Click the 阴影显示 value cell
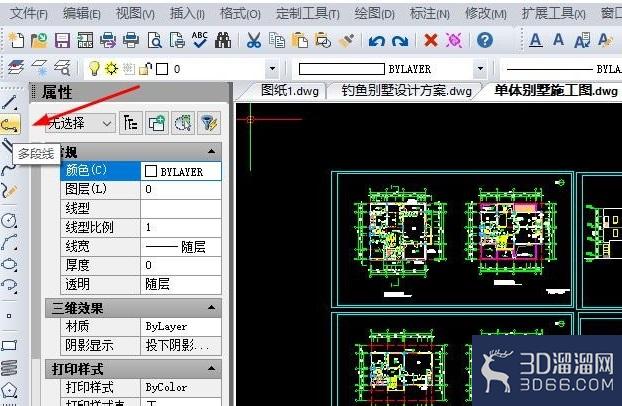The width and height of the screenshot is (622, 406). click(x=181, y=346)
